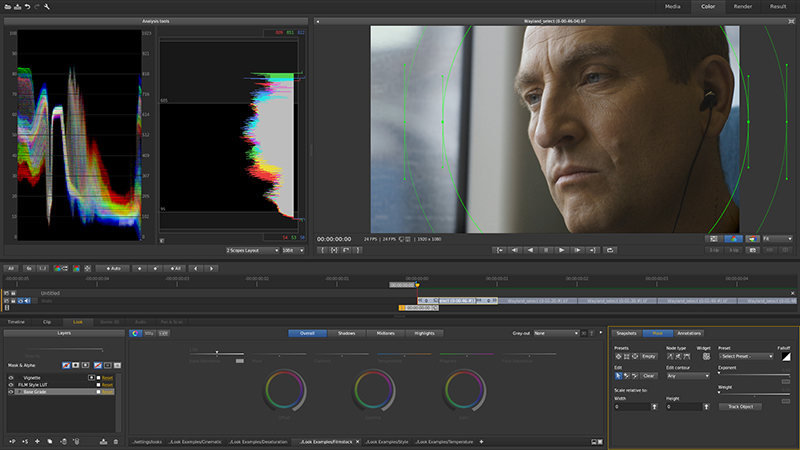
Task: Reset the Vignette layer
Action: coord(107,378)
